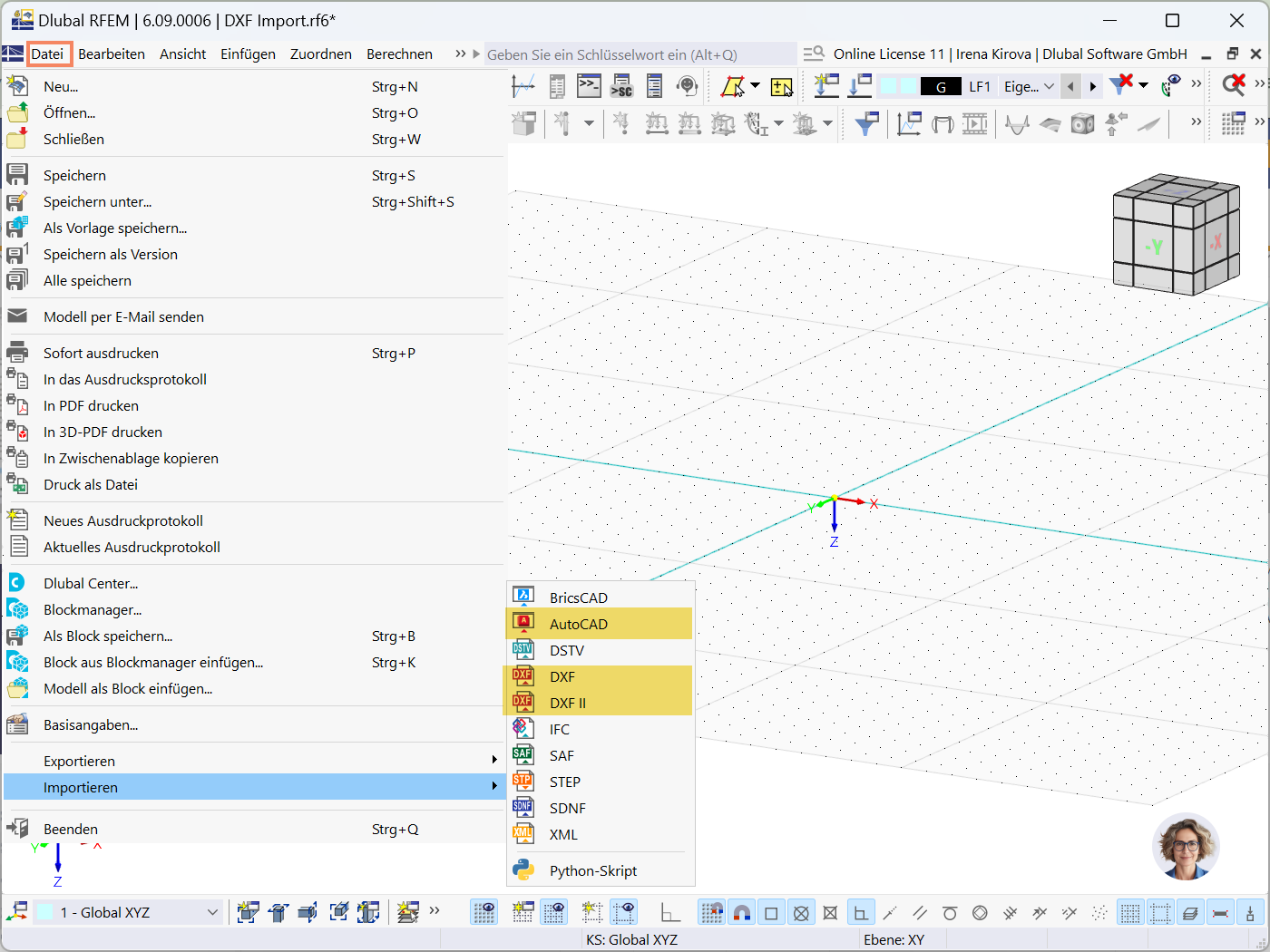Toggle orthogonal mode in bottom status toolbar
This screenshot has height=952, width=1270.
tap(861, 912)
